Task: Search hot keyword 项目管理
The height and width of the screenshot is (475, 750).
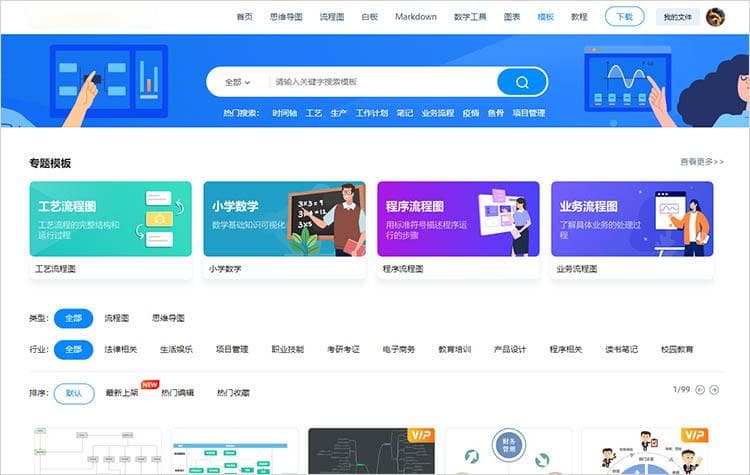Action: tap(529, 113)
